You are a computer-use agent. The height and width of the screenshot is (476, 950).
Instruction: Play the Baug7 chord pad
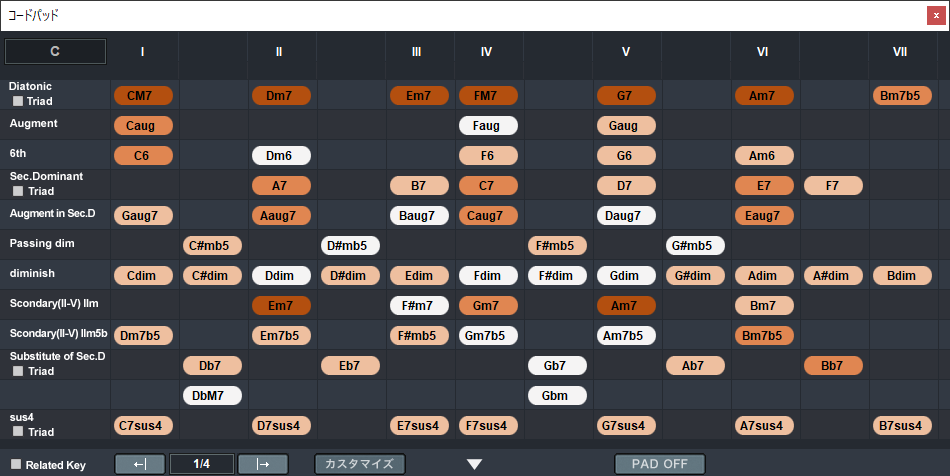pos(419,216)
